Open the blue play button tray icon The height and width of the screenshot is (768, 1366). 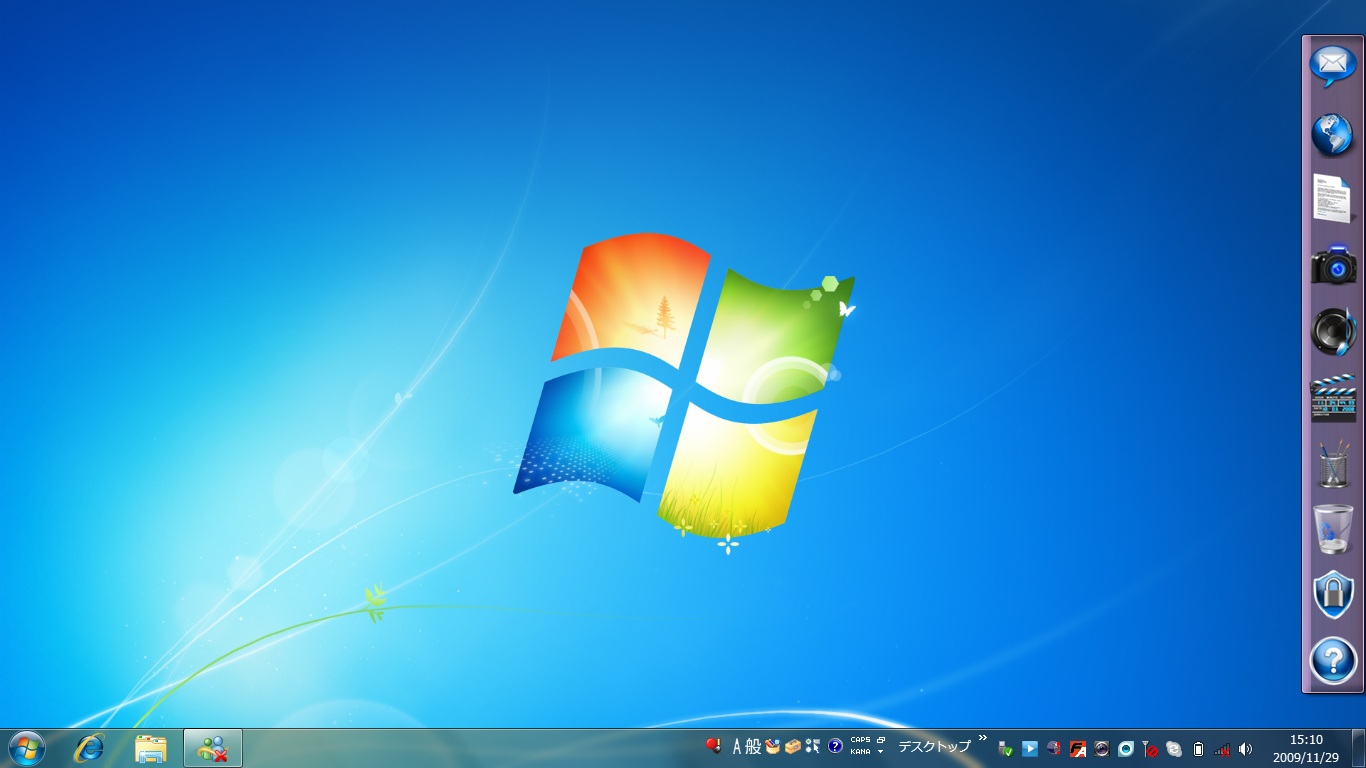[x=1030, y=748]
